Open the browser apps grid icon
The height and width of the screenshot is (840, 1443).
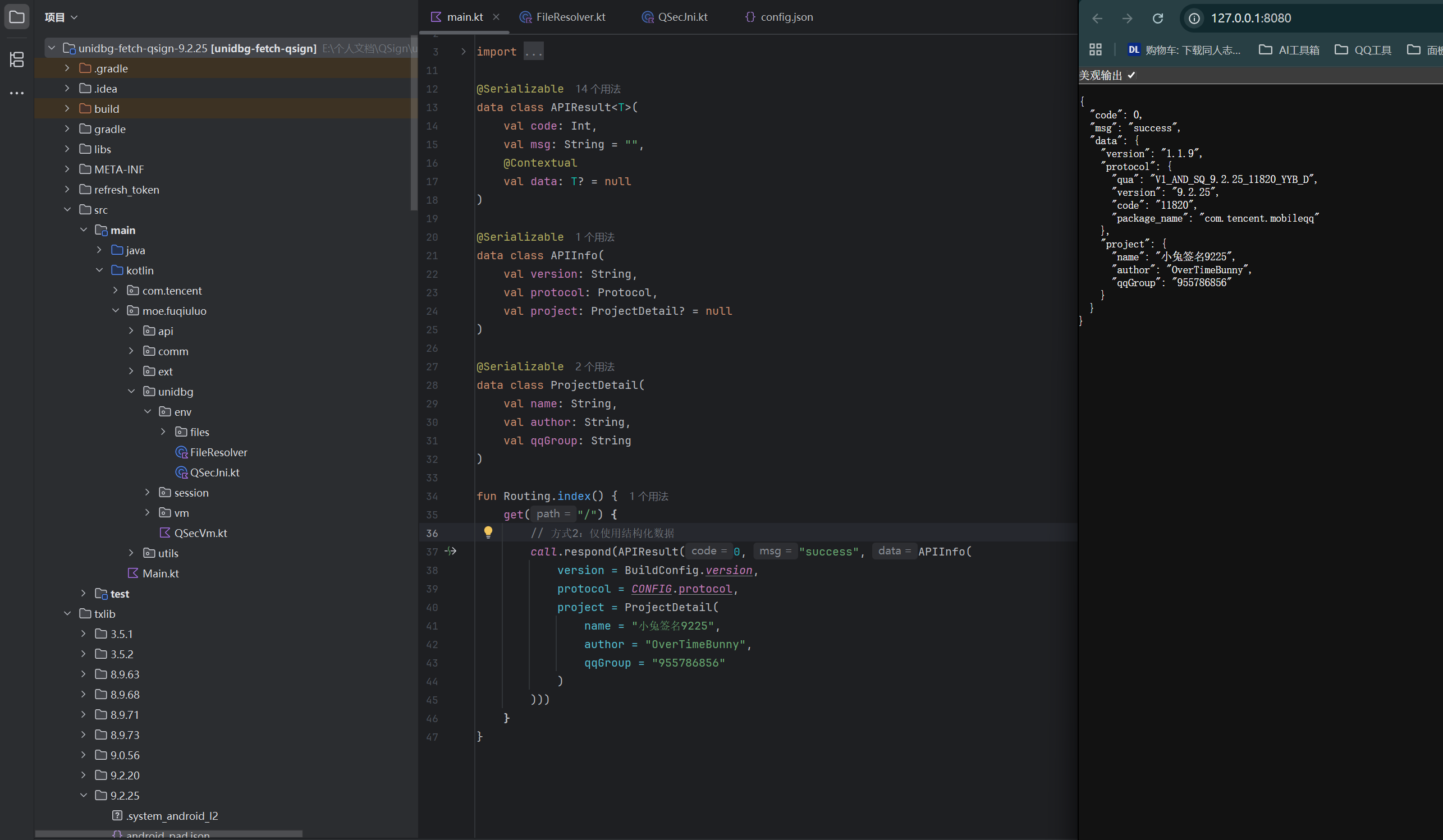point(1096,50)
